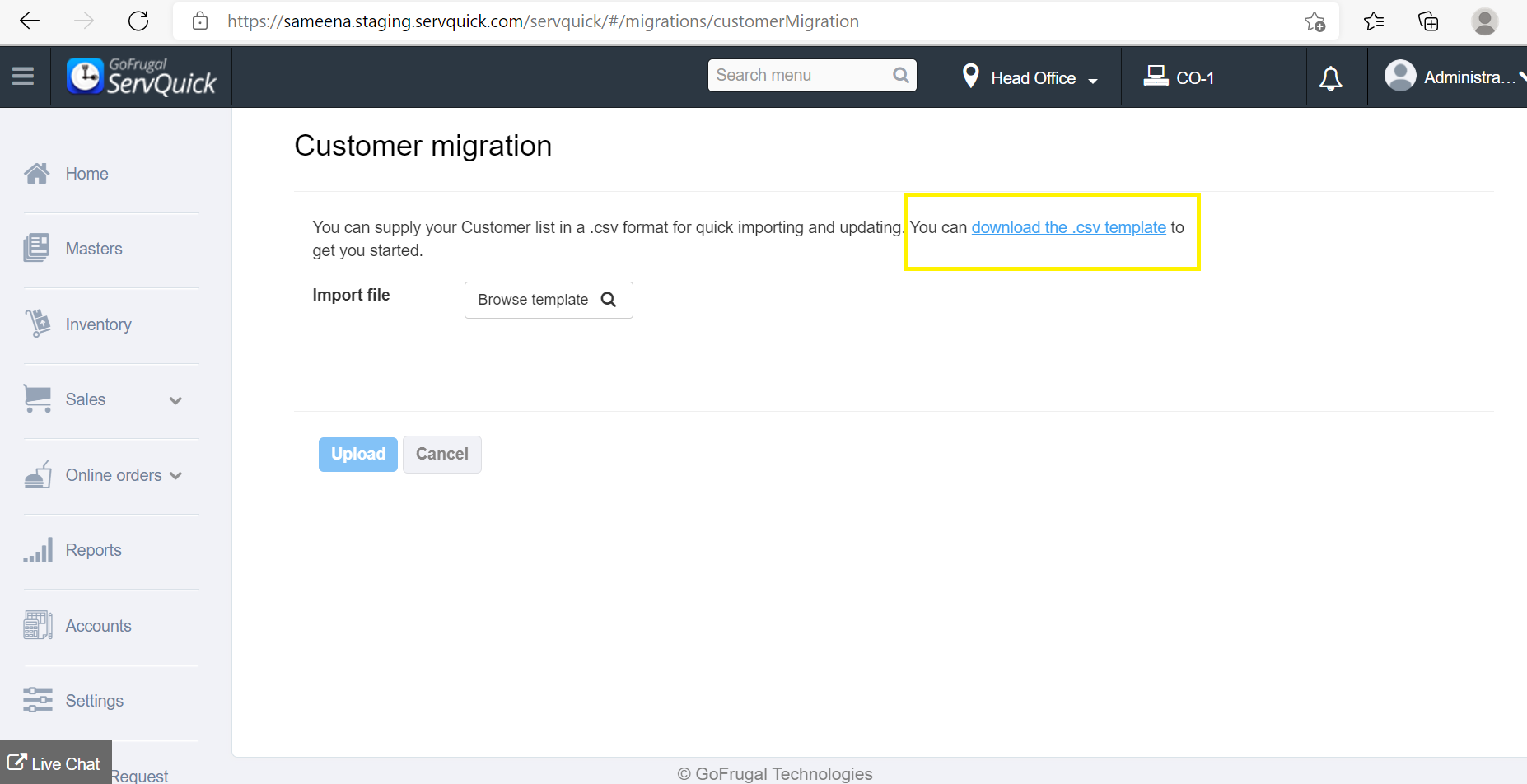Click the Administrator avatar icon

point(1400,77)
